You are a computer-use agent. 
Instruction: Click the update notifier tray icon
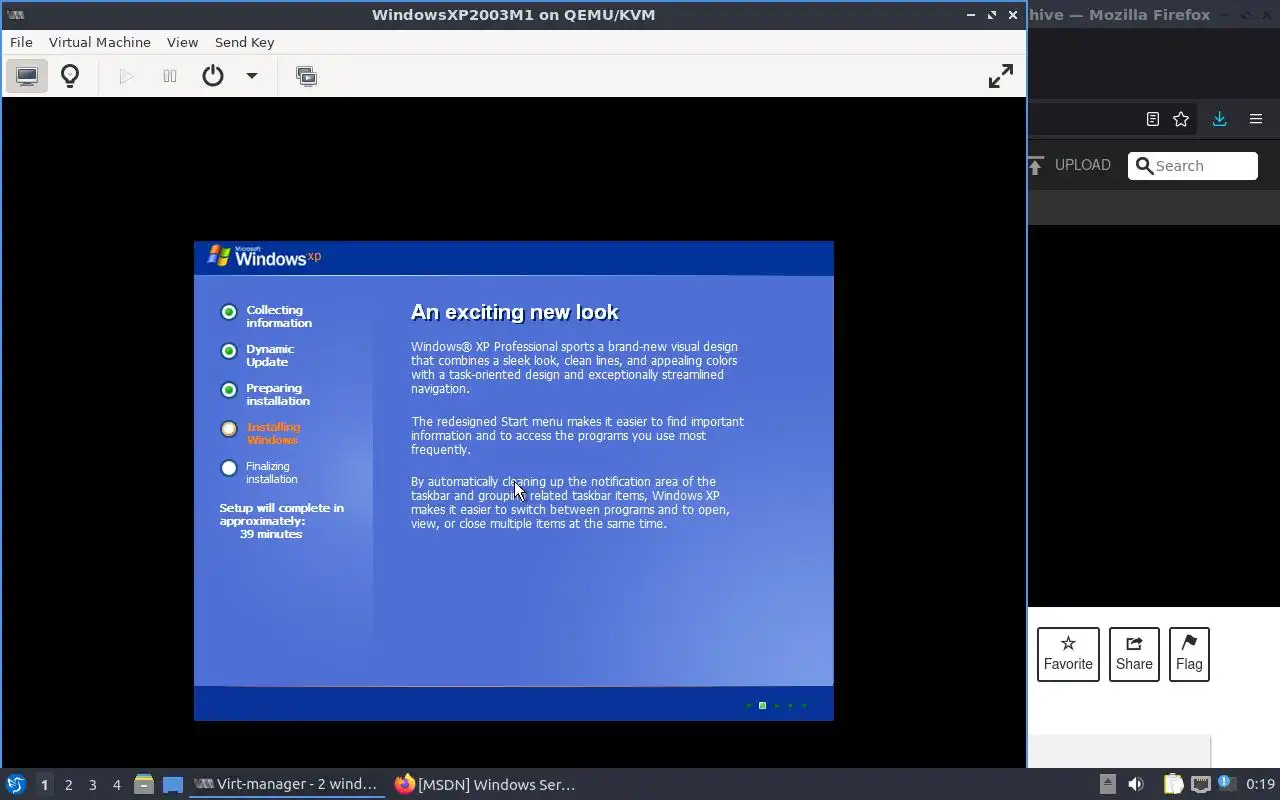1225,785
